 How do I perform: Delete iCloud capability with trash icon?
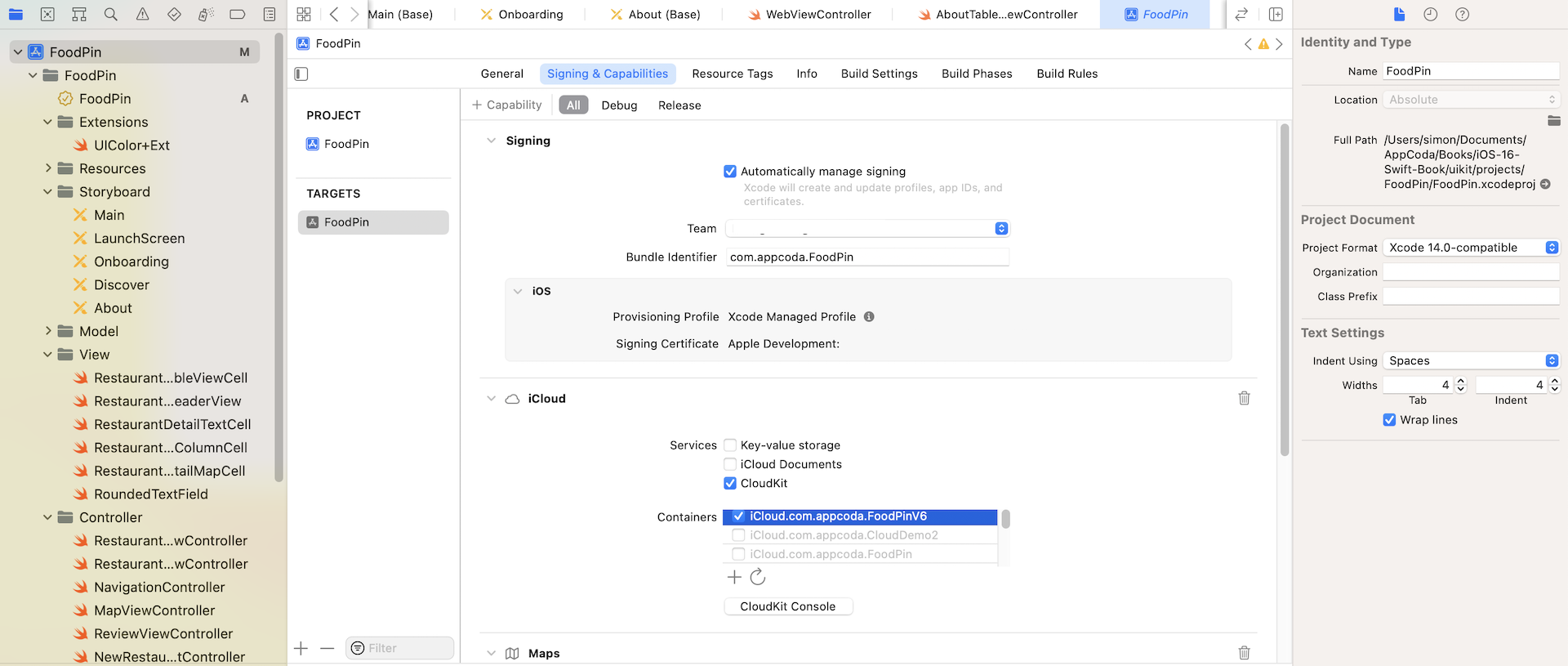tap(1244, 398)
